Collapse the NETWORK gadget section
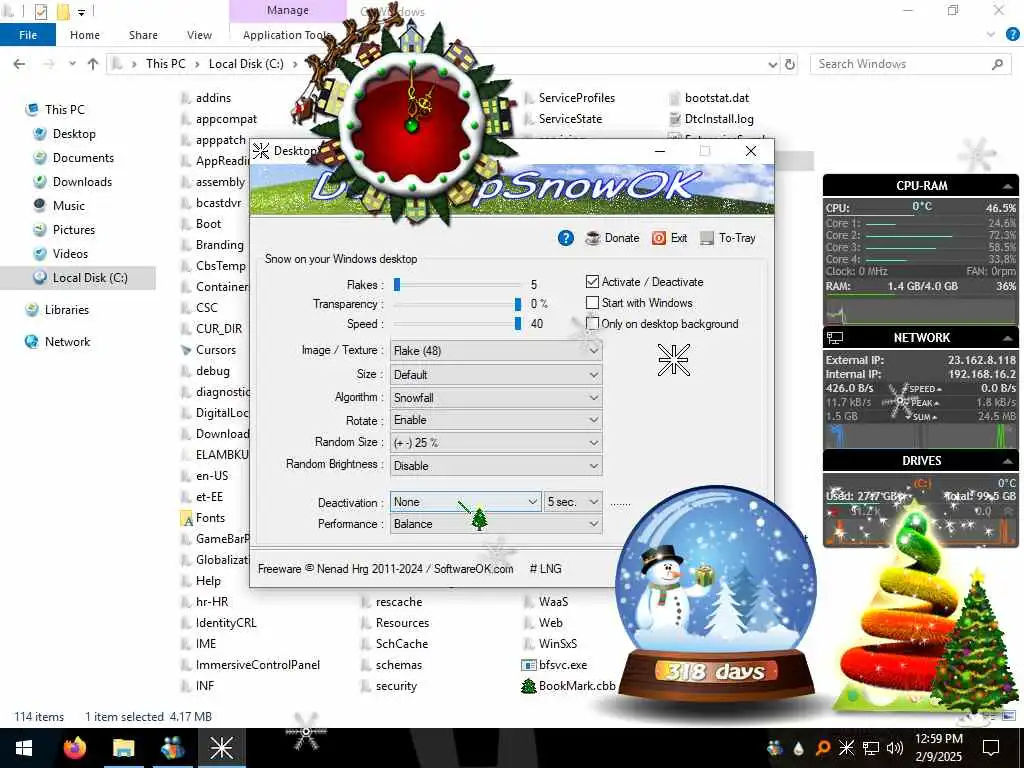1024x768 pixels. [x=1008, y=338]
